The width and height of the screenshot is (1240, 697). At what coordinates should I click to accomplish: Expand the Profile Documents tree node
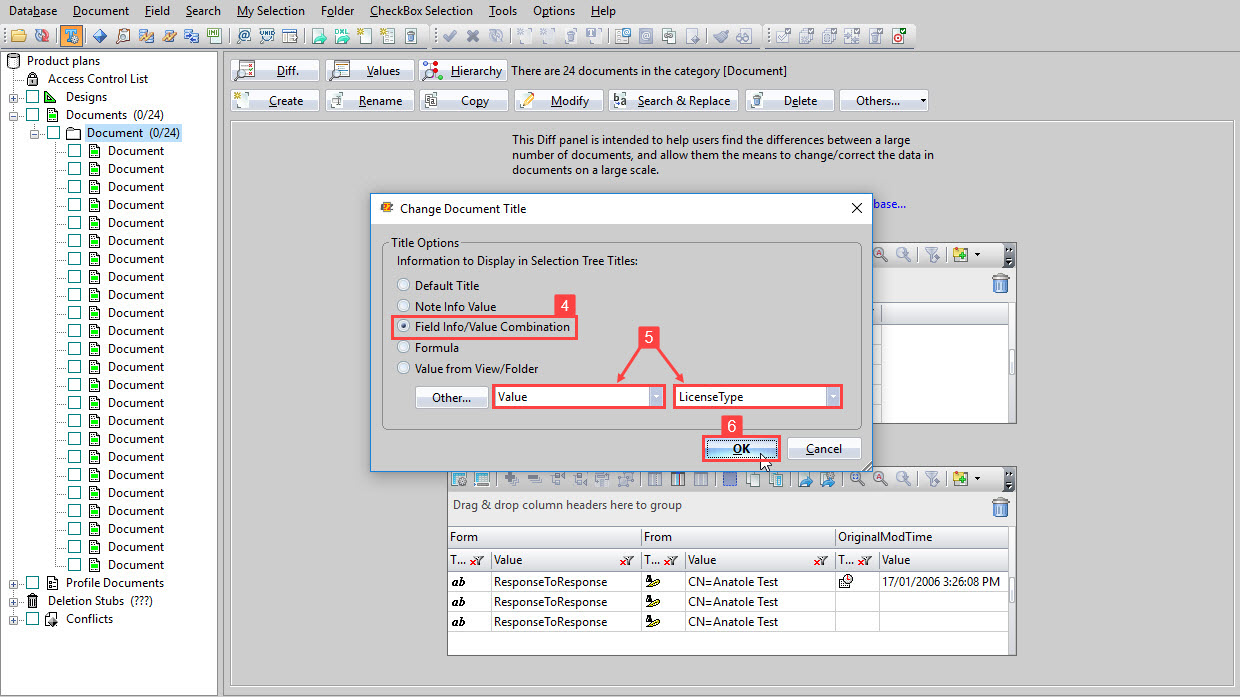(14, 583)
